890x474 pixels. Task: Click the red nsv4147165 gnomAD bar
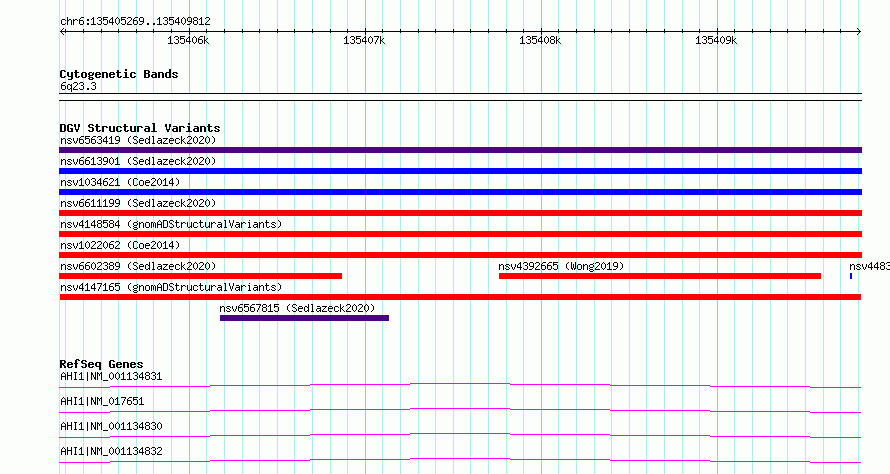click(x=460, y=297)
